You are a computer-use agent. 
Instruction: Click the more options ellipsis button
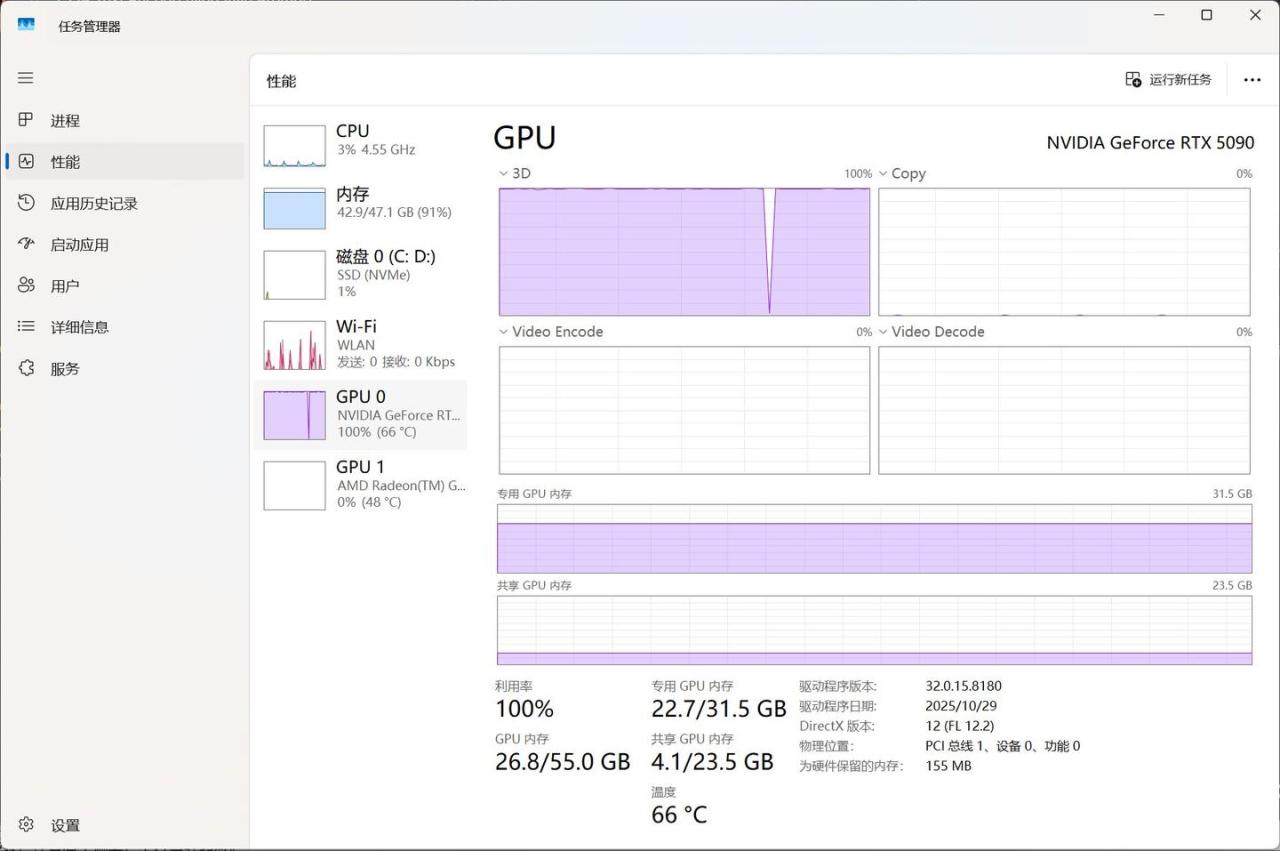click(x=1252, y=80)
